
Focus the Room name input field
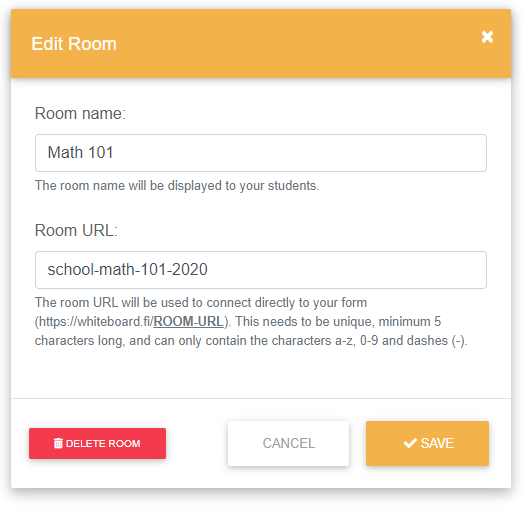[261, 153]
